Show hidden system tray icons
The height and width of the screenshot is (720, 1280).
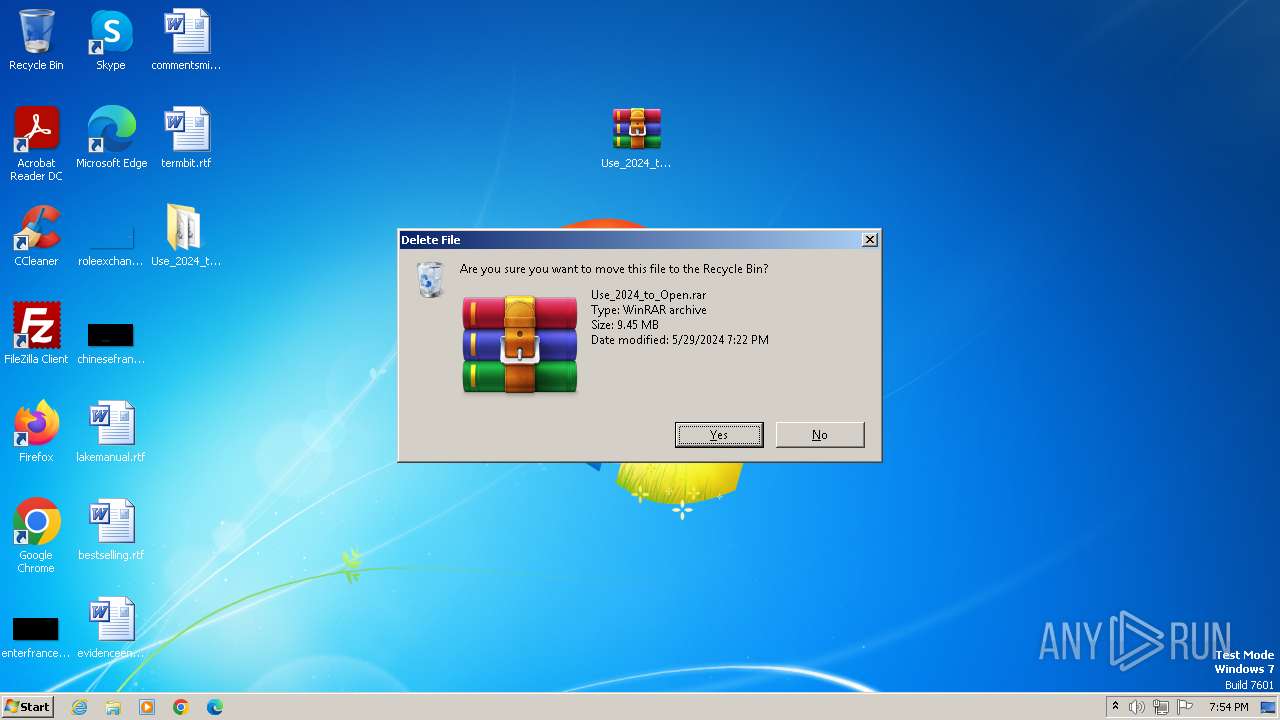coord(1116,707)
